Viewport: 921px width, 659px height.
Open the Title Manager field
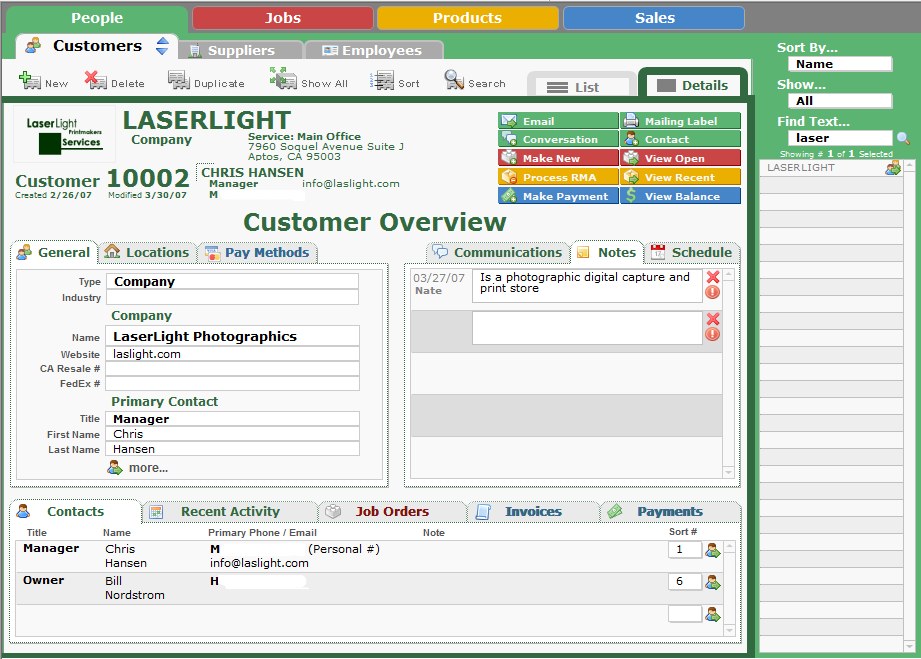[232, 419]
